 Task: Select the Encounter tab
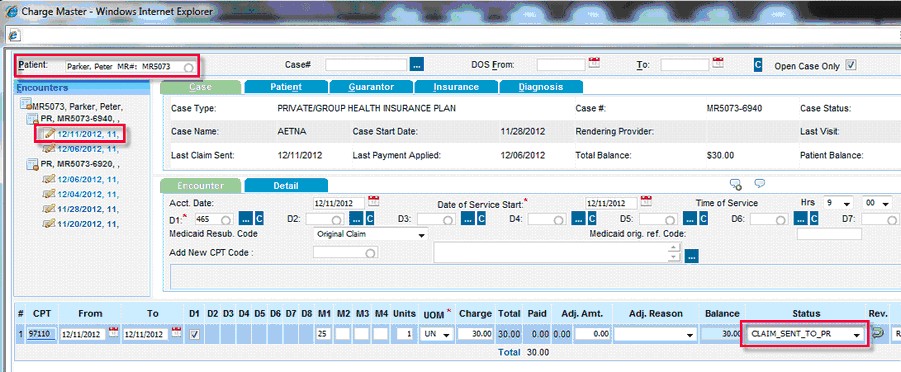pyautogui.click(x=201, y=186)
